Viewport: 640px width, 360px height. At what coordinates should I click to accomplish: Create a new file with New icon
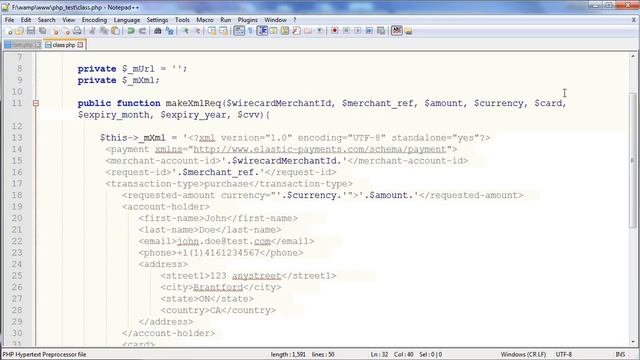coord(8,31)
